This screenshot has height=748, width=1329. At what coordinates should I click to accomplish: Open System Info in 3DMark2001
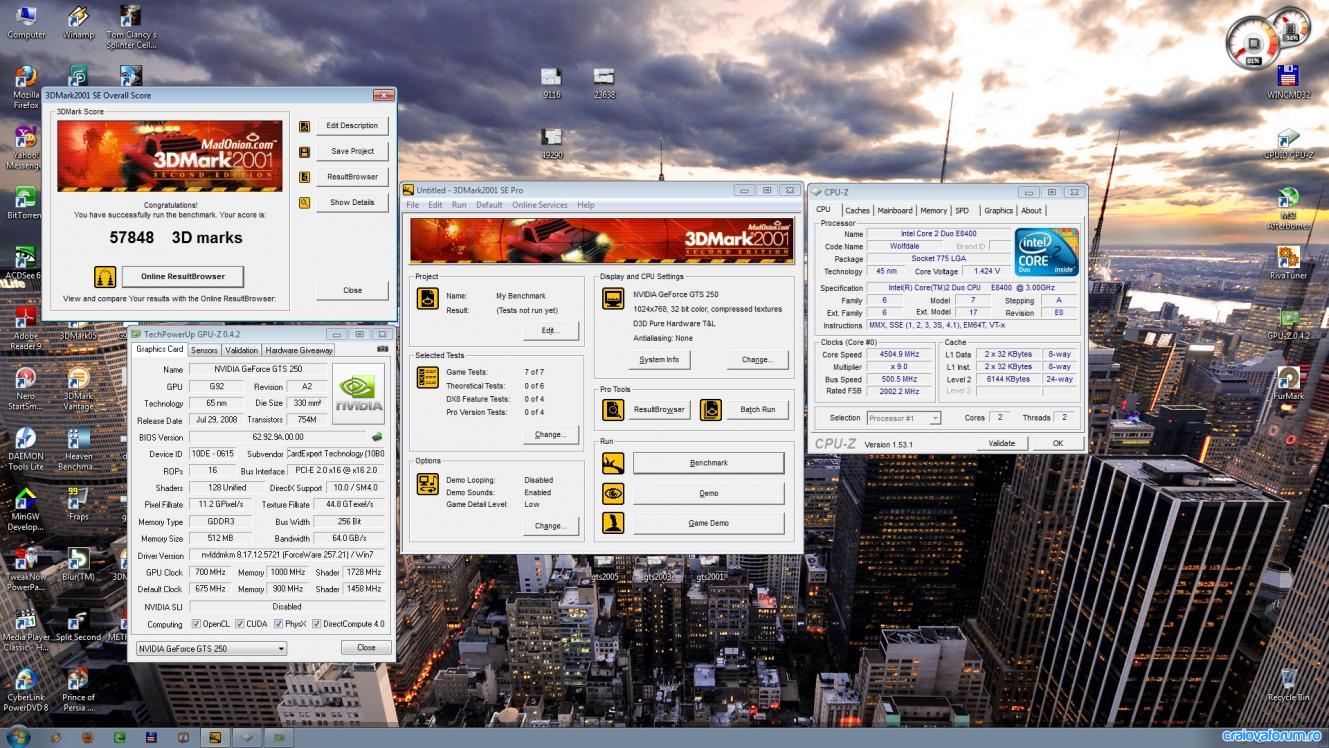(x=659, y=360)
